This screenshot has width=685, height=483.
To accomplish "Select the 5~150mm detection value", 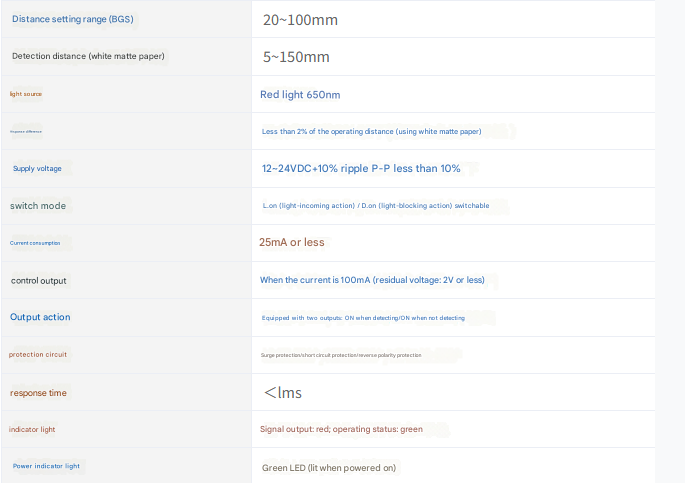I will pyautogui.click(x=296, y=57).
